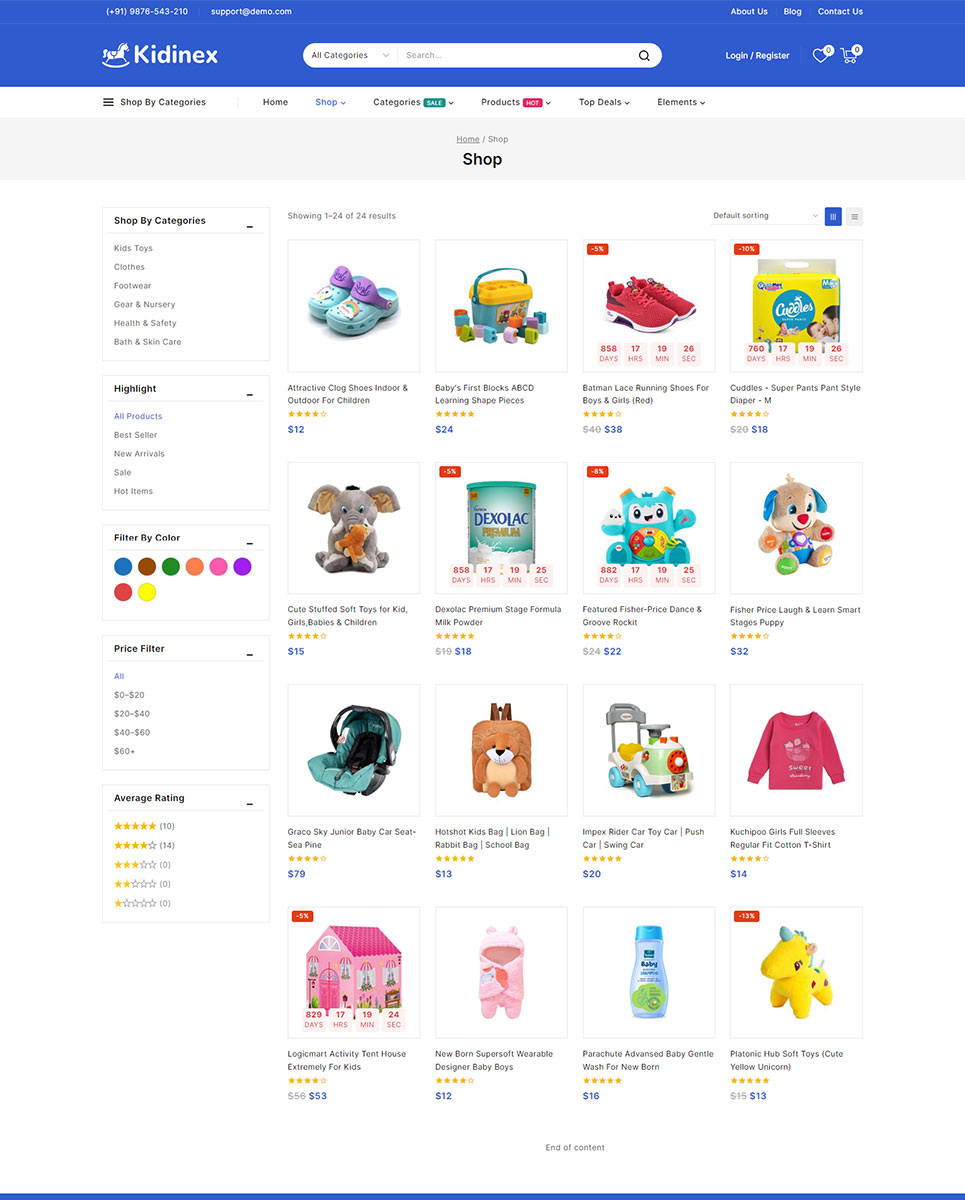Open the wishlist heart icon
Image resolution: width=965 pixels, height=1200 pixels.
(x=820, y=56)
